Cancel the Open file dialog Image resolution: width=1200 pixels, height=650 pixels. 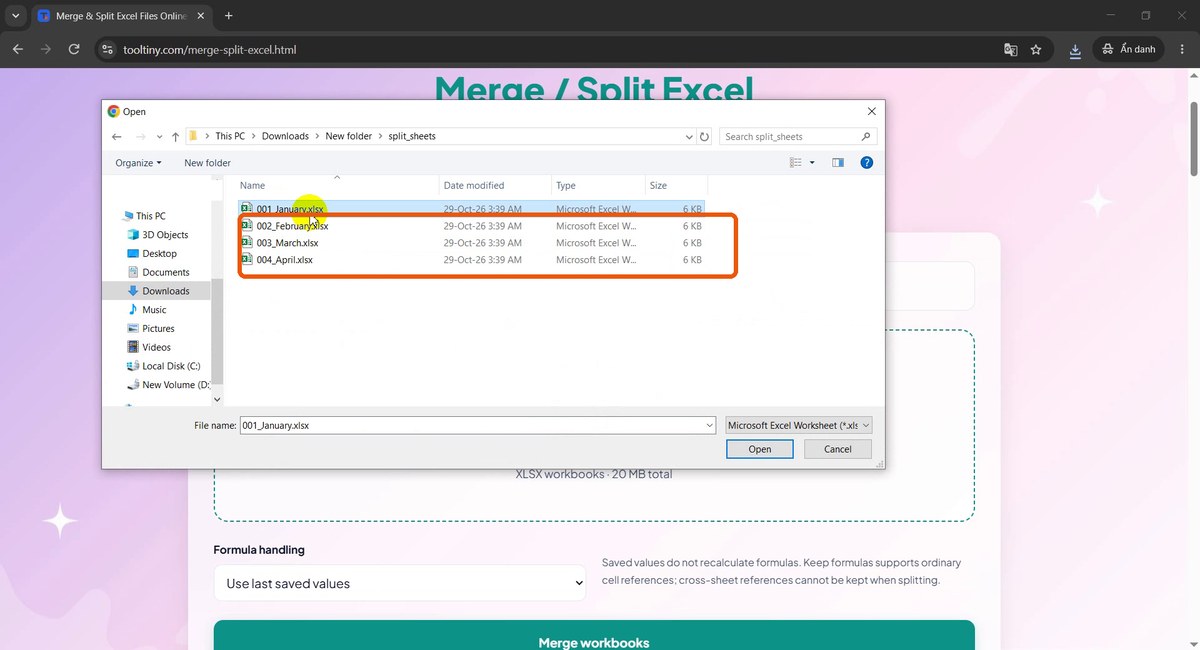pyautogui.click(x=838, y=449)
